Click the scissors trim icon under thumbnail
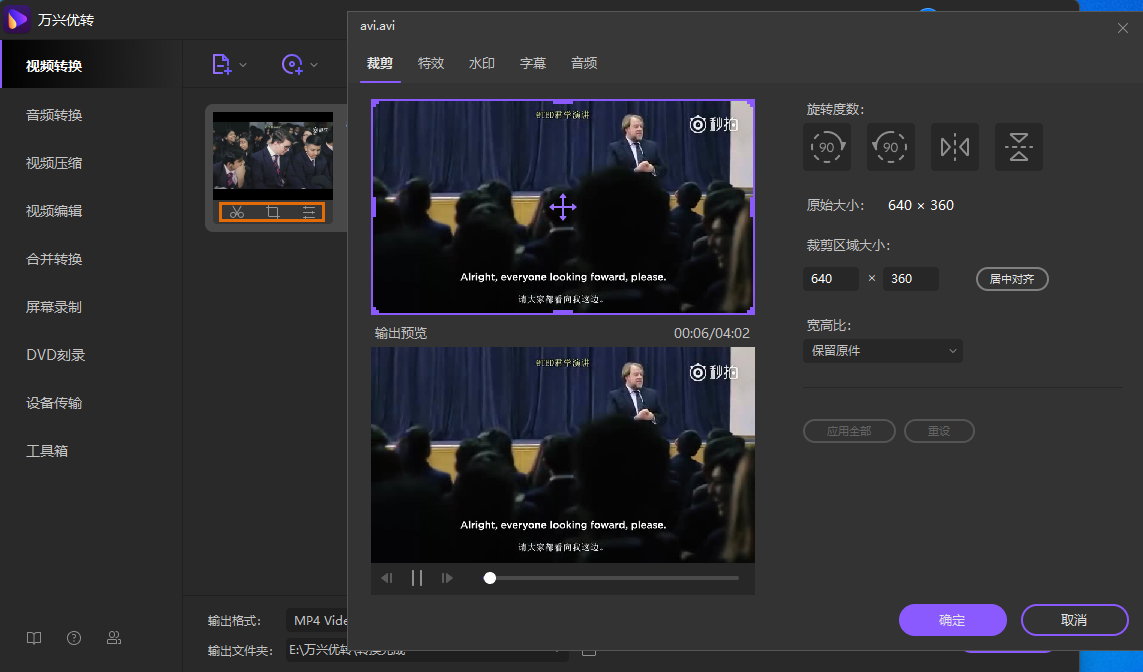Viewport: 1143px width, 672px height. coord(237,212)
